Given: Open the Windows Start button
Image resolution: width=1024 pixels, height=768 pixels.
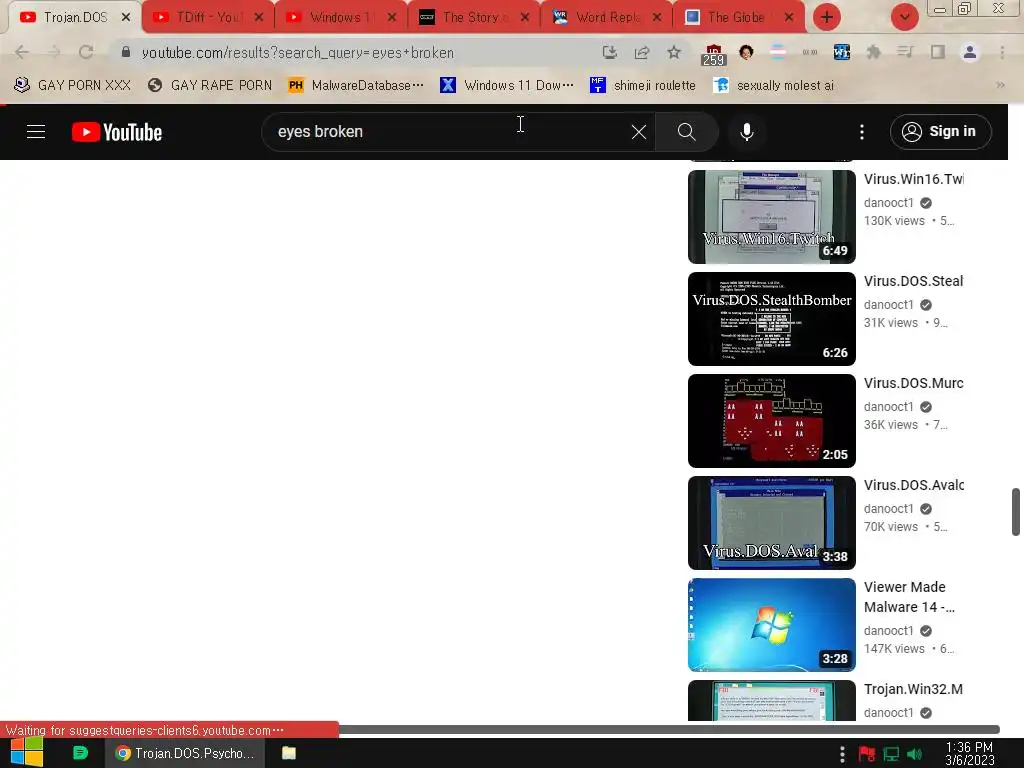Looking at the screenshot, I should tap(26, 753).
